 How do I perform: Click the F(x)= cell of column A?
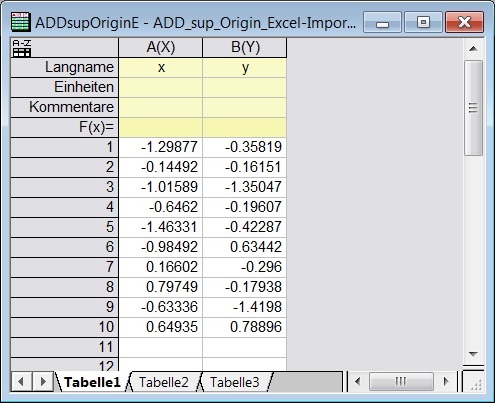[161, 127]
